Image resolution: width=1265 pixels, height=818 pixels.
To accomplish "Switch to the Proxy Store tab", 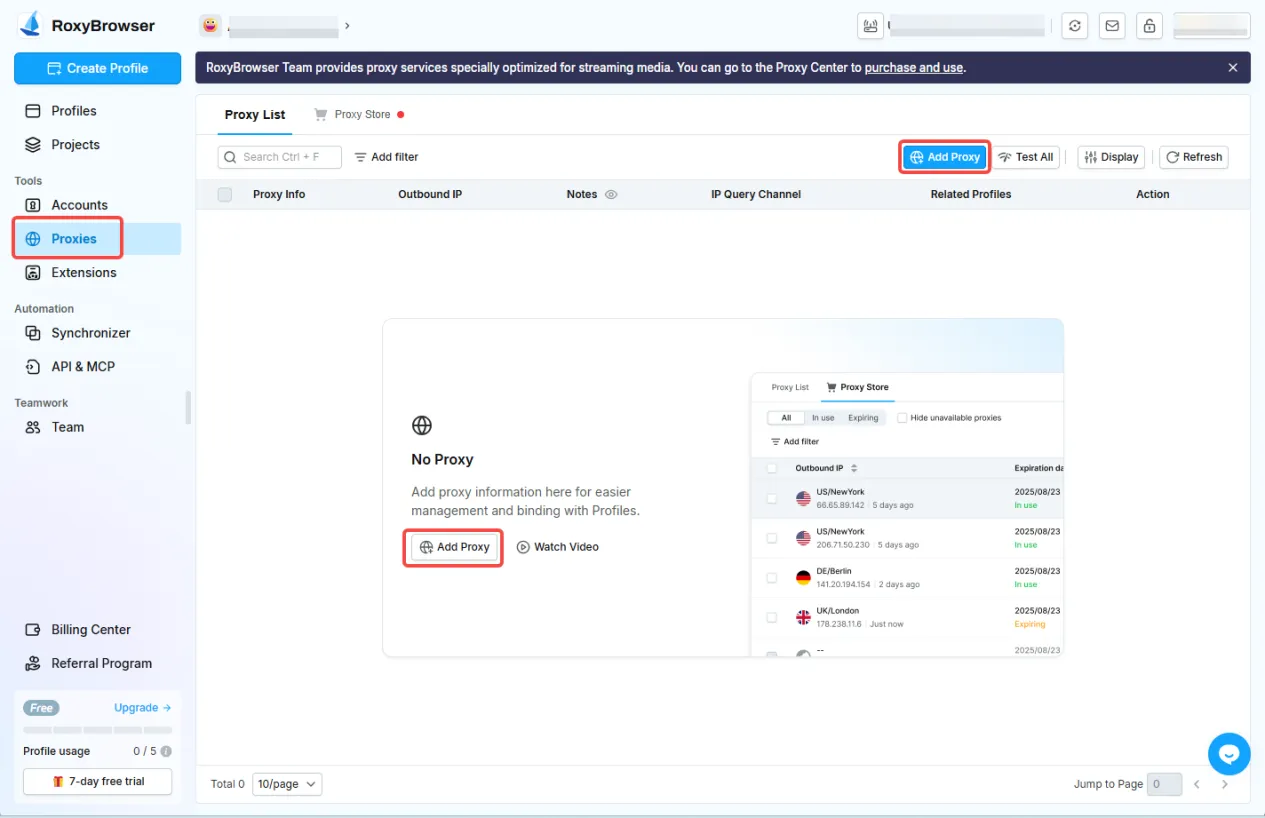I will coord(360,114).
